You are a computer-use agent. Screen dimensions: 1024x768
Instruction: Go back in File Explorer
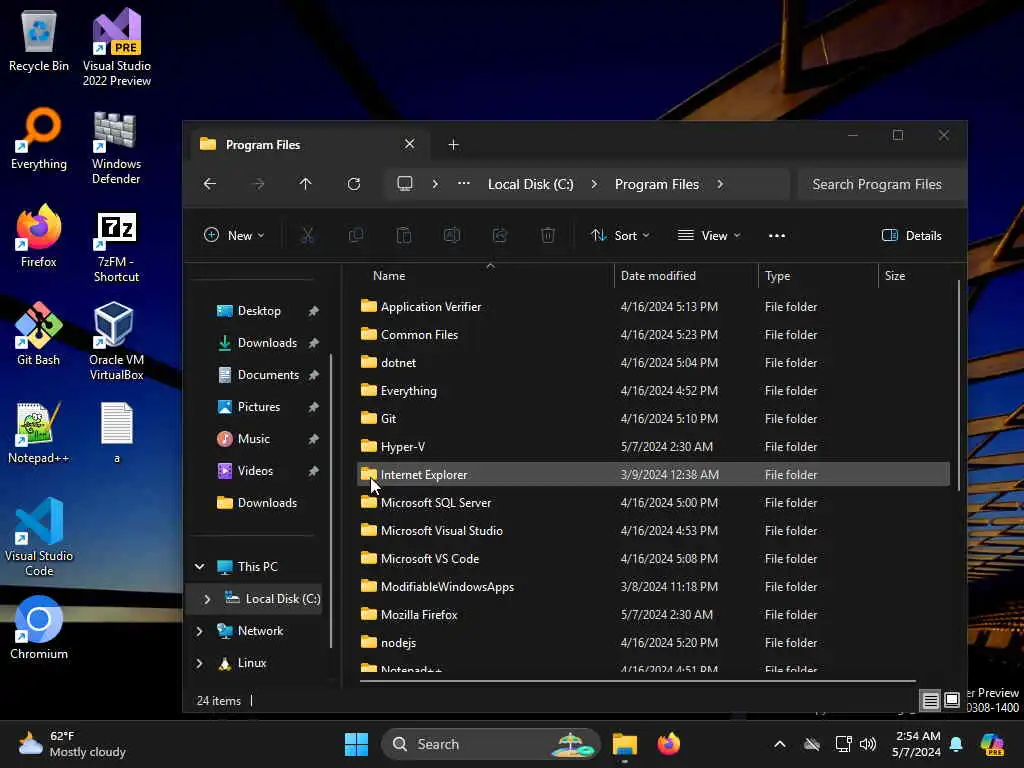[x=210, y=184]
